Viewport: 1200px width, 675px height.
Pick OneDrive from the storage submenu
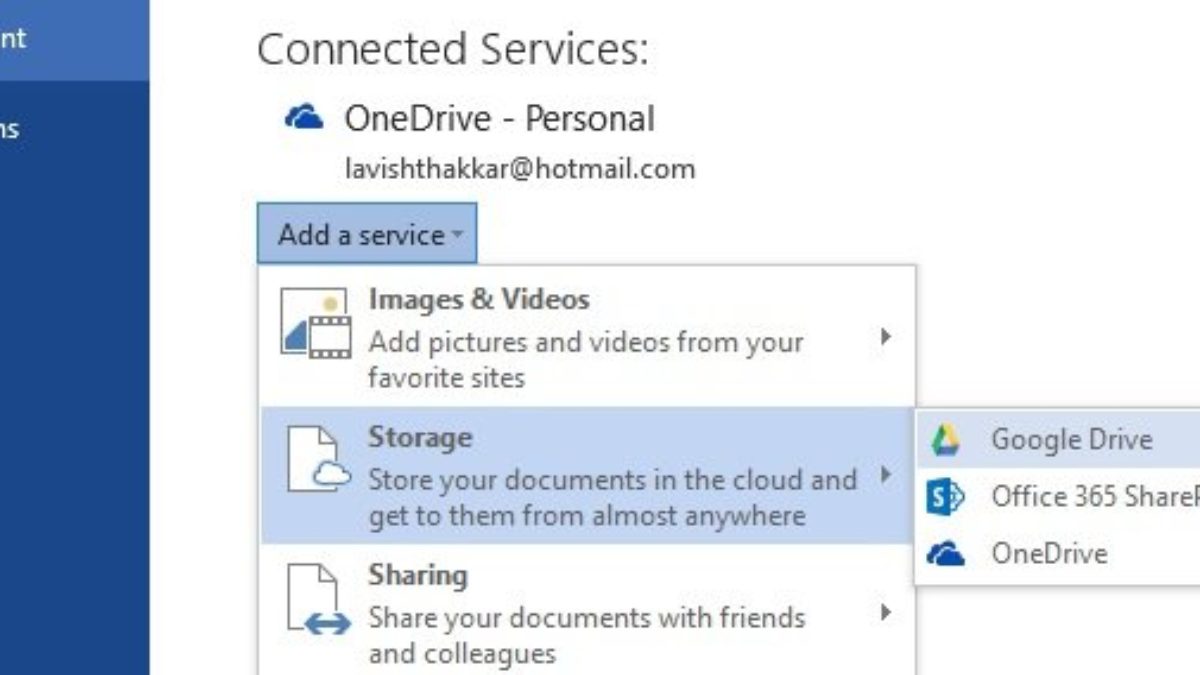click(x=1048, y=554)
